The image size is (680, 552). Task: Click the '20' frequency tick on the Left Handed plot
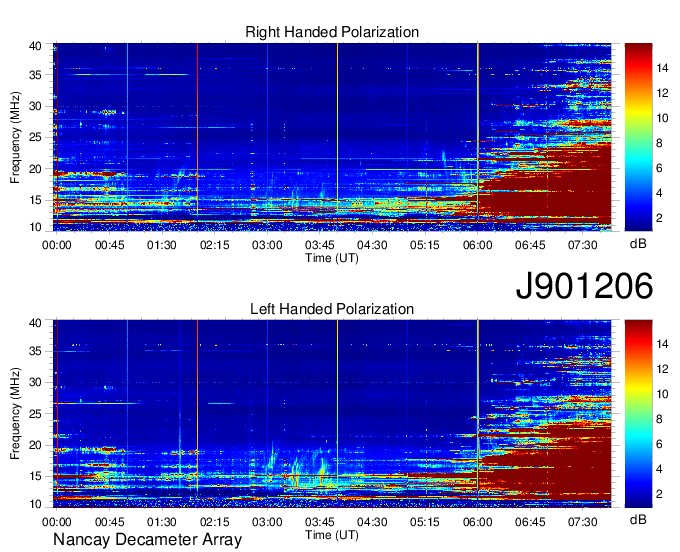point(35,445)
